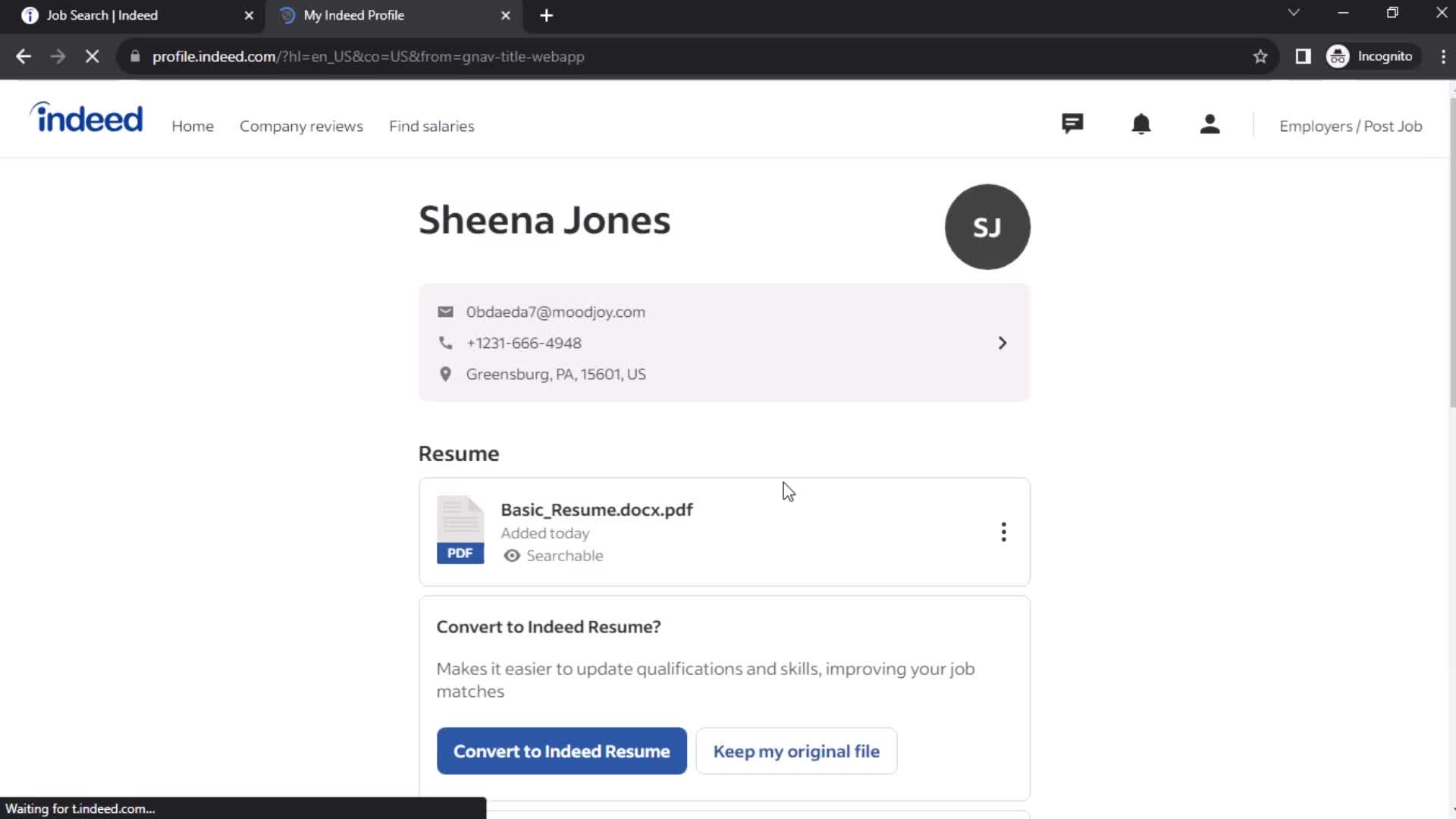The image size is (1456, 819).
Task: Click the phone number +1231-666-4948
Action: [x=524, y=343]
